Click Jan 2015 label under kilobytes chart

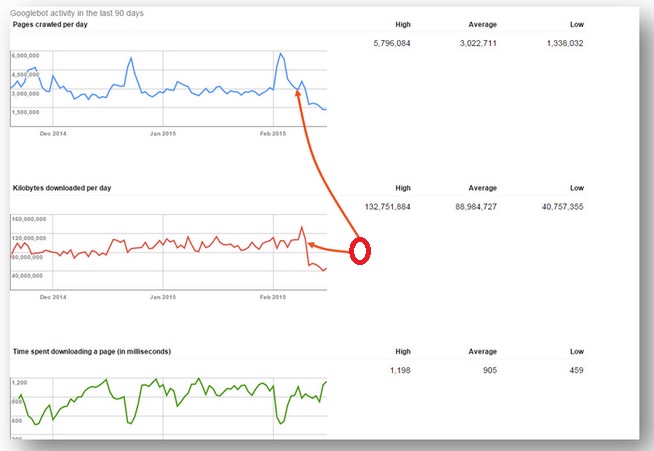(x=163, y=297)
